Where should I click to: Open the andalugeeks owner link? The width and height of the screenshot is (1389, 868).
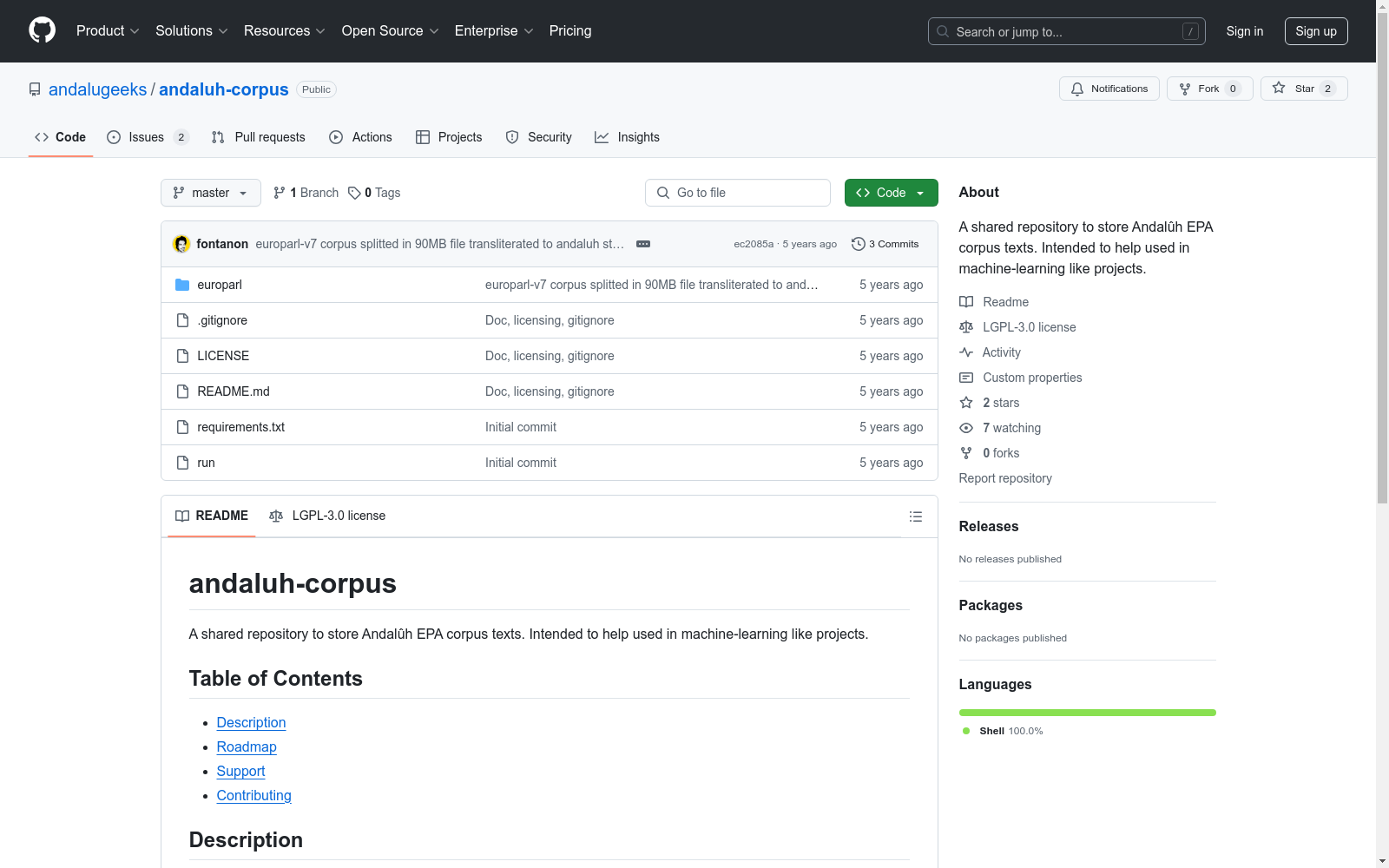pyautogui.click(x=98, y=89)
